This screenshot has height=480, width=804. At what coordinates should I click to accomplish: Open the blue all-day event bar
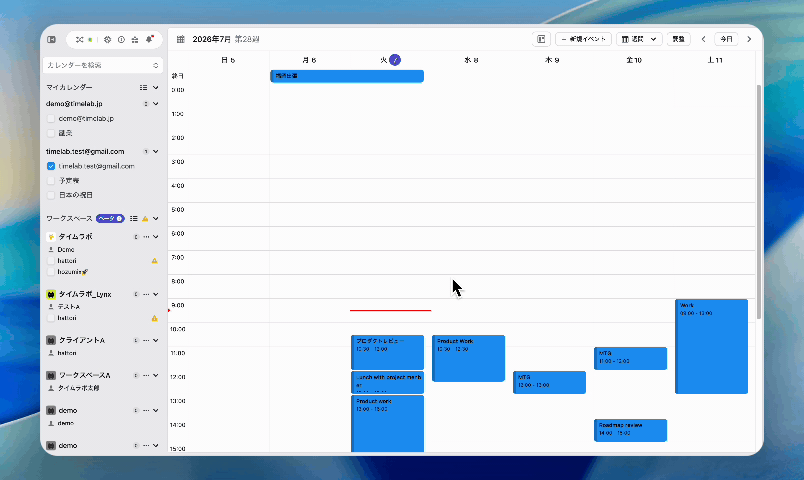347,76
